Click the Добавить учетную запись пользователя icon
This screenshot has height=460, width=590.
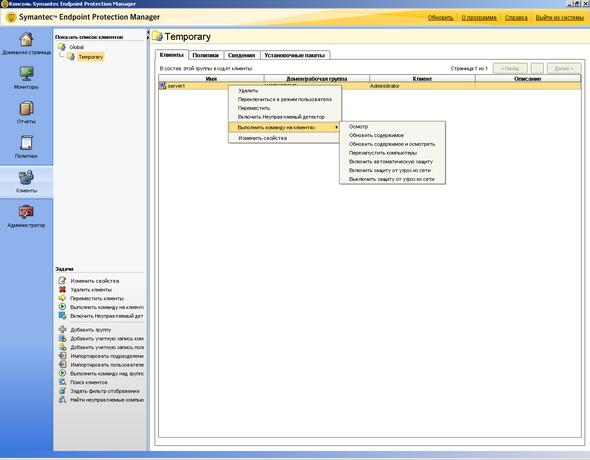(62, 347)
